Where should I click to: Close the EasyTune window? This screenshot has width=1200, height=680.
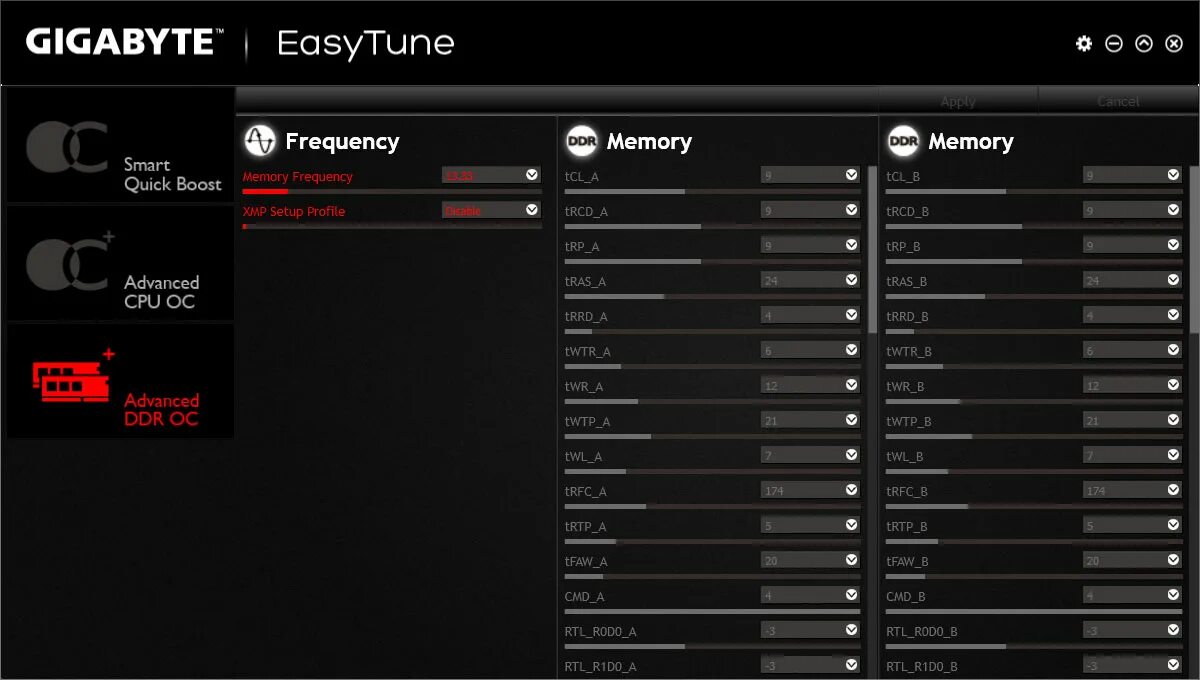pyautogui.click(x=1174, y=44)
